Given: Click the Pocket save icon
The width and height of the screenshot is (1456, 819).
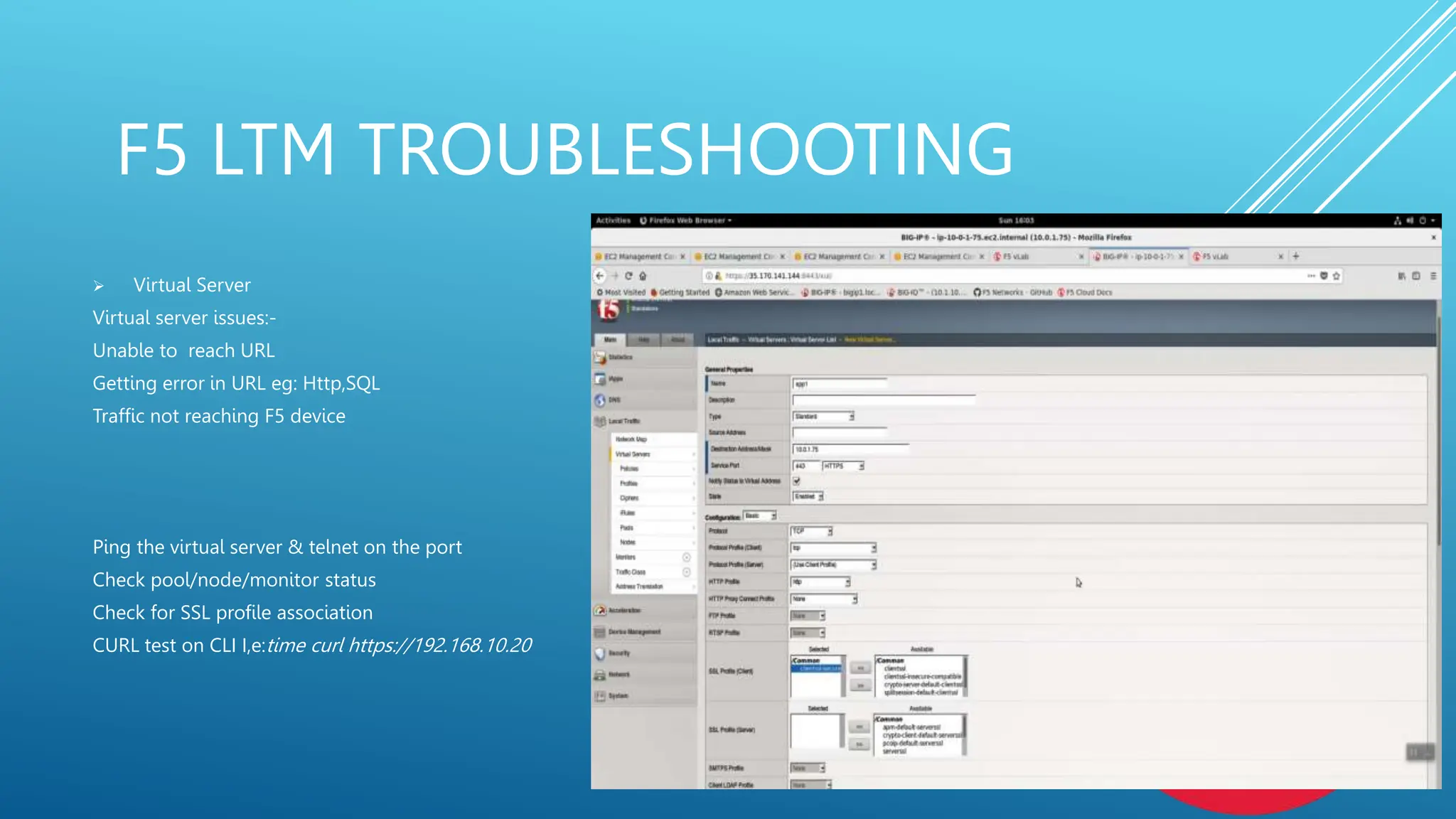Looking at the screenshot, I should [1324, 276].
